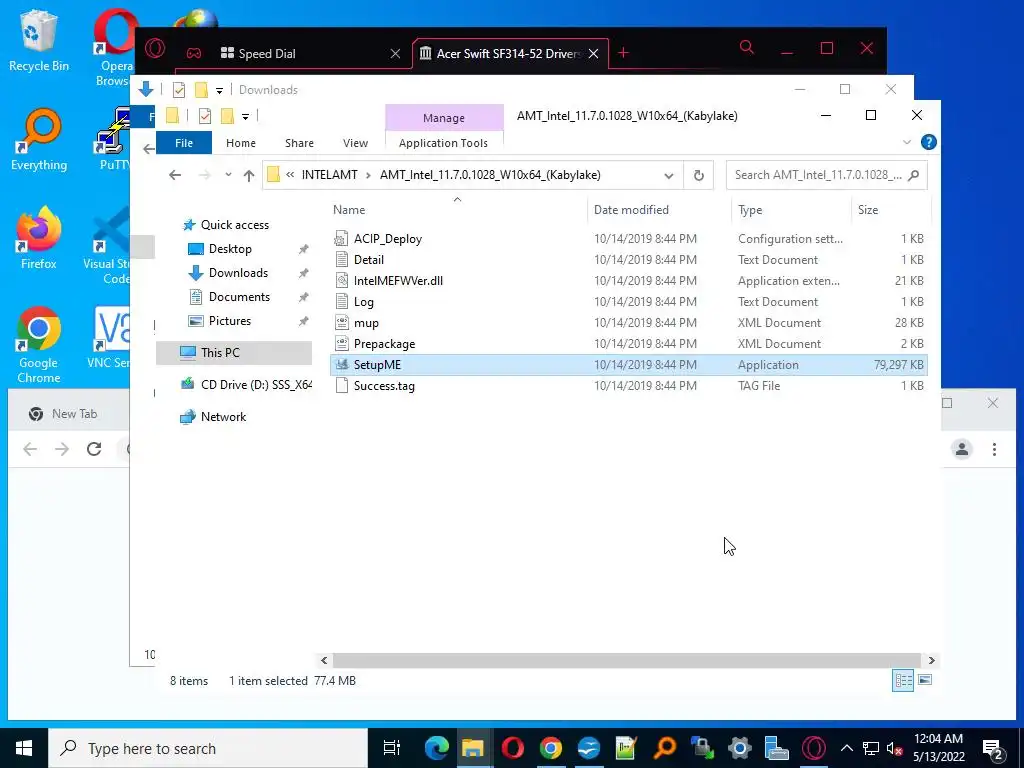Click search icon in Opera title bar
The image size is (1024, 768).
click(746, 47)
